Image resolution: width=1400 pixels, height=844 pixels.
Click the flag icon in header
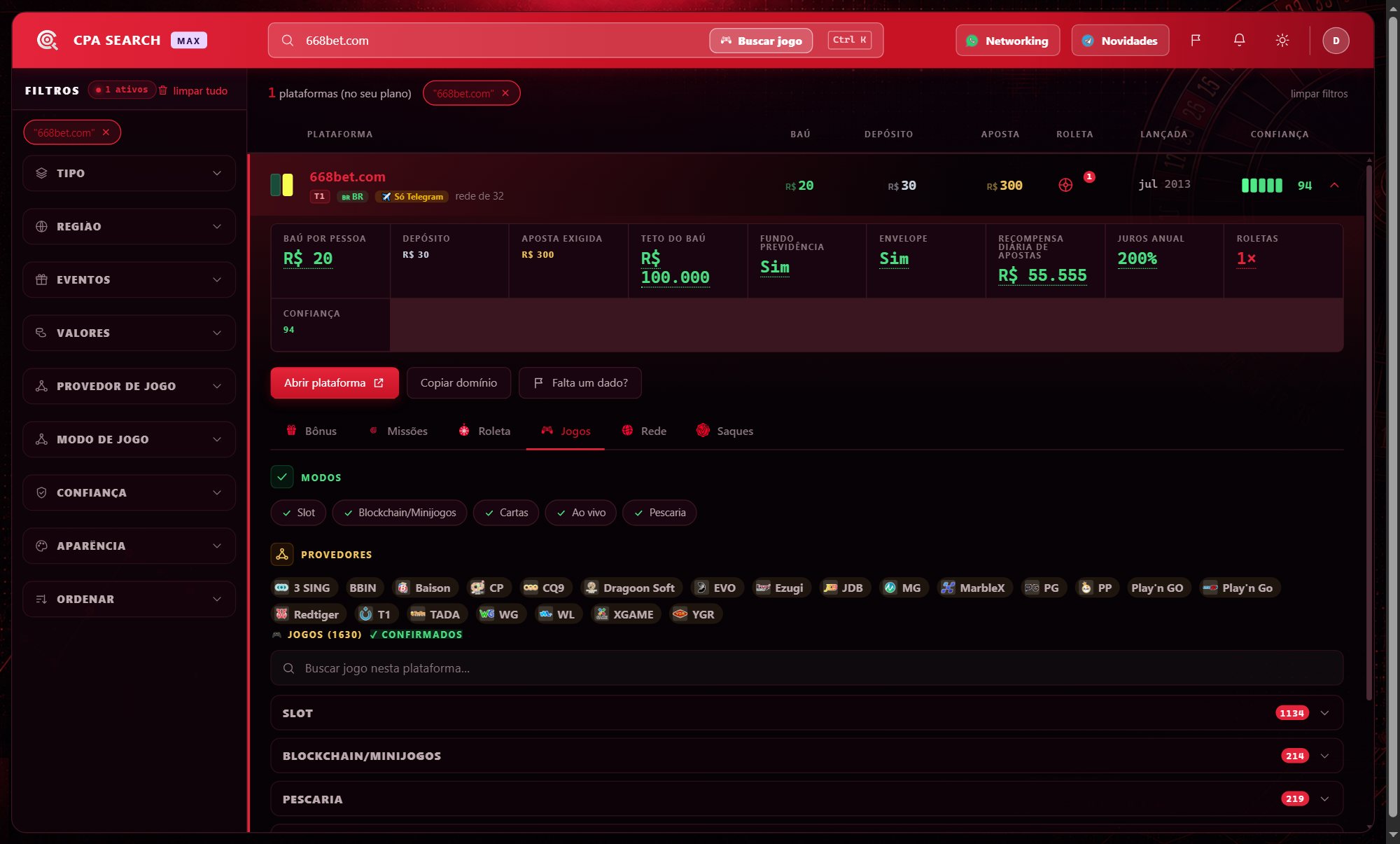pos(1196,41)
